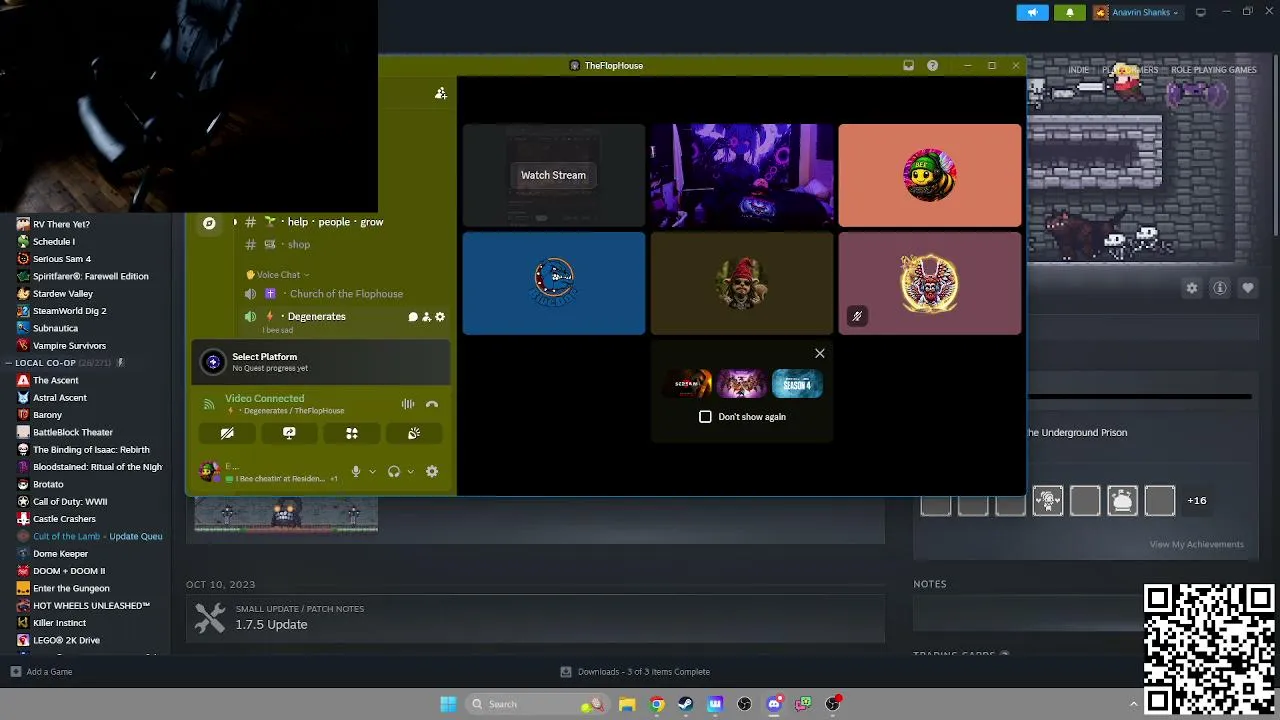Select Stardew Valley in Steam library

(x=63, y=294)
